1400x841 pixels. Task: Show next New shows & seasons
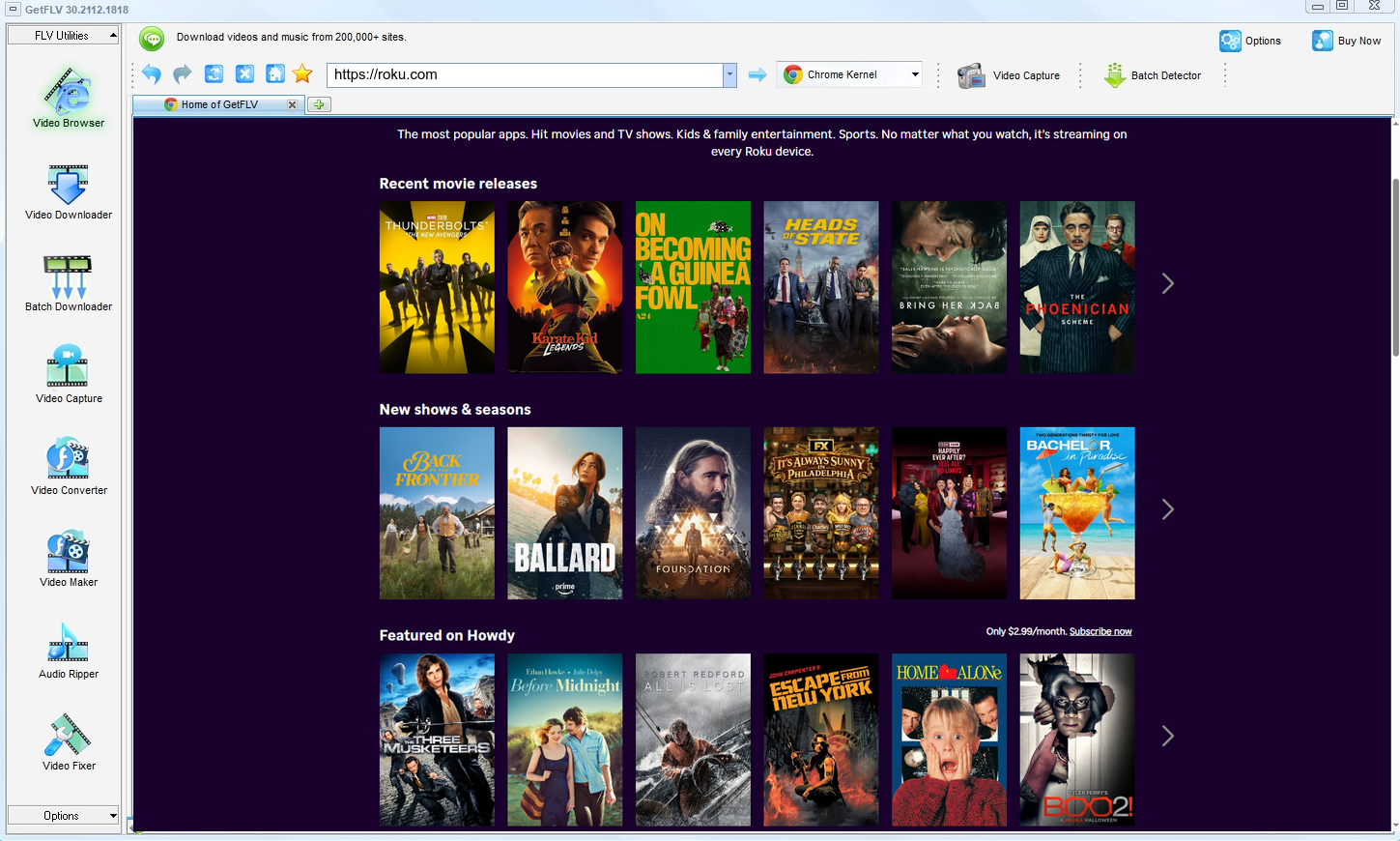(1167, 509)
